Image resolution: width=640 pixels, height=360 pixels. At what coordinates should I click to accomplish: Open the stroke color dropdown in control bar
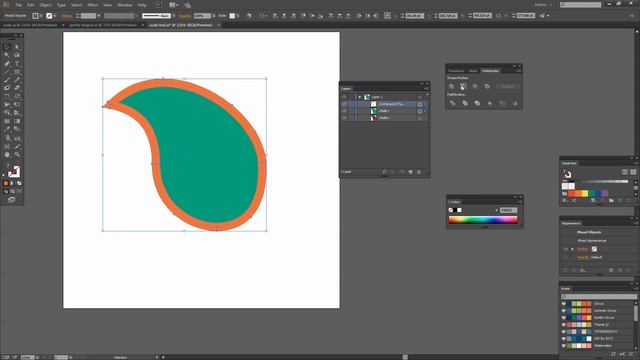[55, 16]
